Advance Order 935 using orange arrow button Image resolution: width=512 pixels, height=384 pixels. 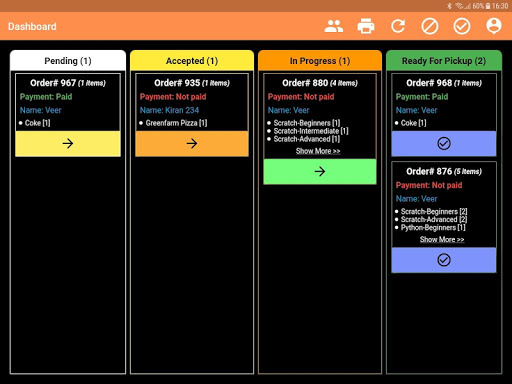(192, 144)
